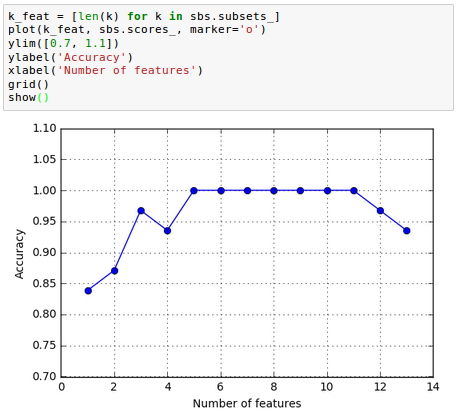Click the 0.70 y-axis tick label

pos(45,377)
